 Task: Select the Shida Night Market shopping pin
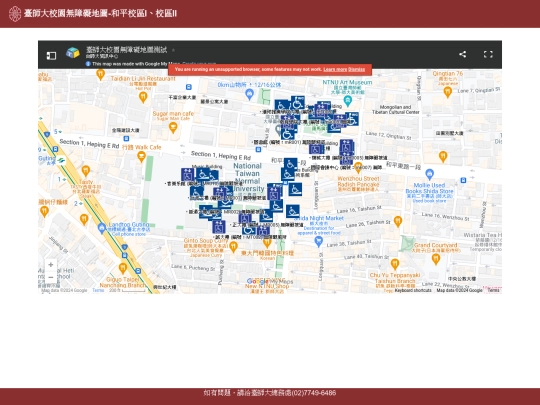click(319, 242)
